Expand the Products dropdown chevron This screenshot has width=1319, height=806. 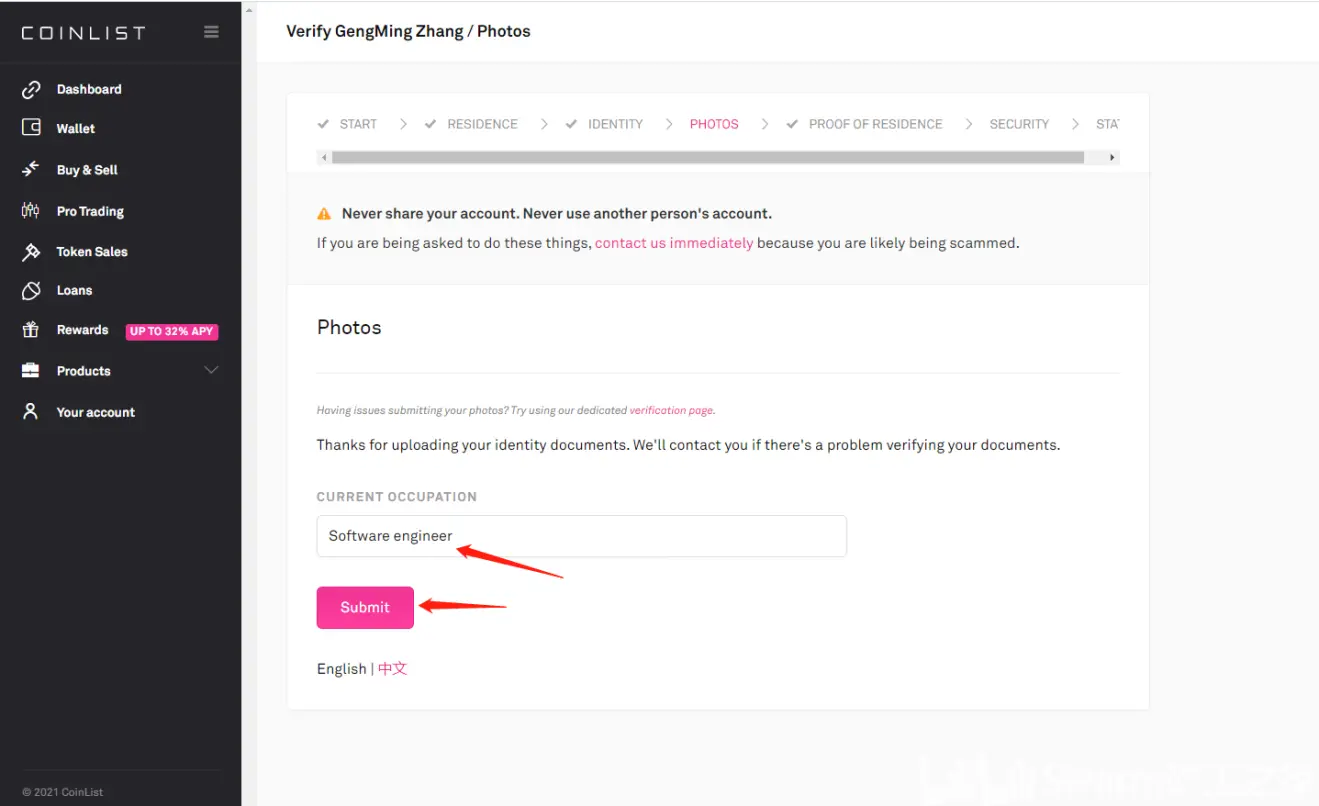pyautogui.click(x=211, y=370)
